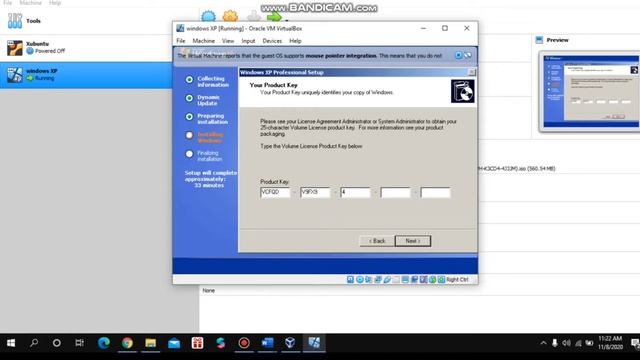Screen dimensions: 640x360
Task: Click the virtualization features icon in VM status bar
Action: click(x=424, y=280)
